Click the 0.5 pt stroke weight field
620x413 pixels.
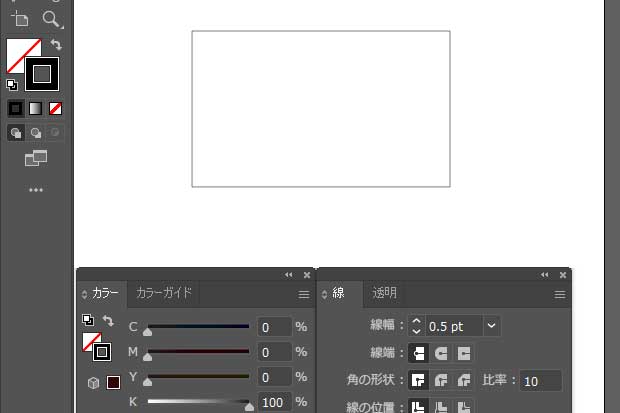pyautogui.click(x=454, y=326)
